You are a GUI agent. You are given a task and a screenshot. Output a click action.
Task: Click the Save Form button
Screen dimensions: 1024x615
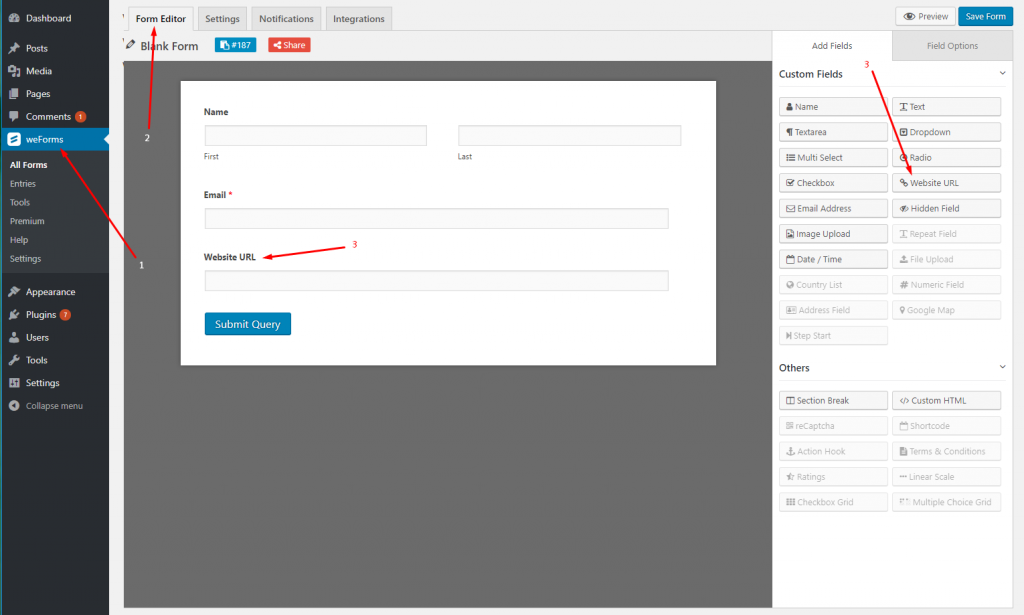click(985, 17)
